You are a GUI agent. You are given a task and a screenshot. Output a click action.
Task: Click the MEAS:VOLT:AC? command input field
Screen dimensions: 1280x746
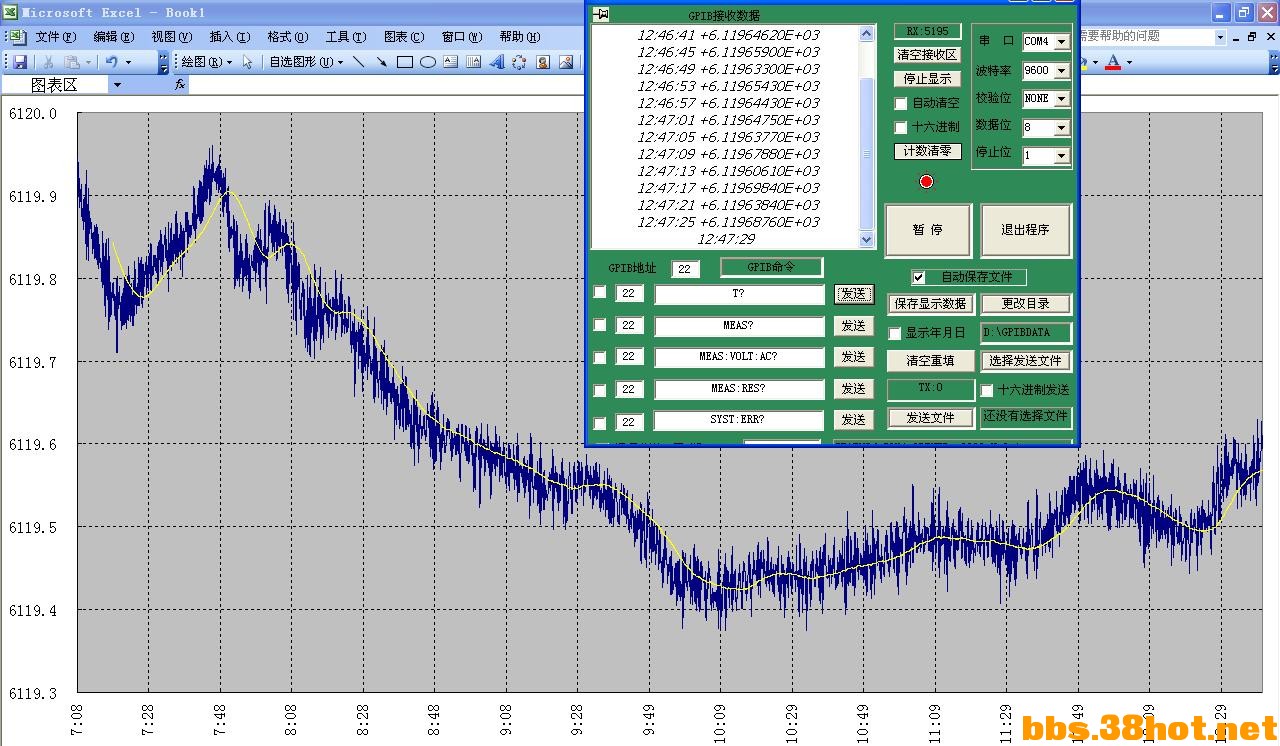tap(739, 357)
